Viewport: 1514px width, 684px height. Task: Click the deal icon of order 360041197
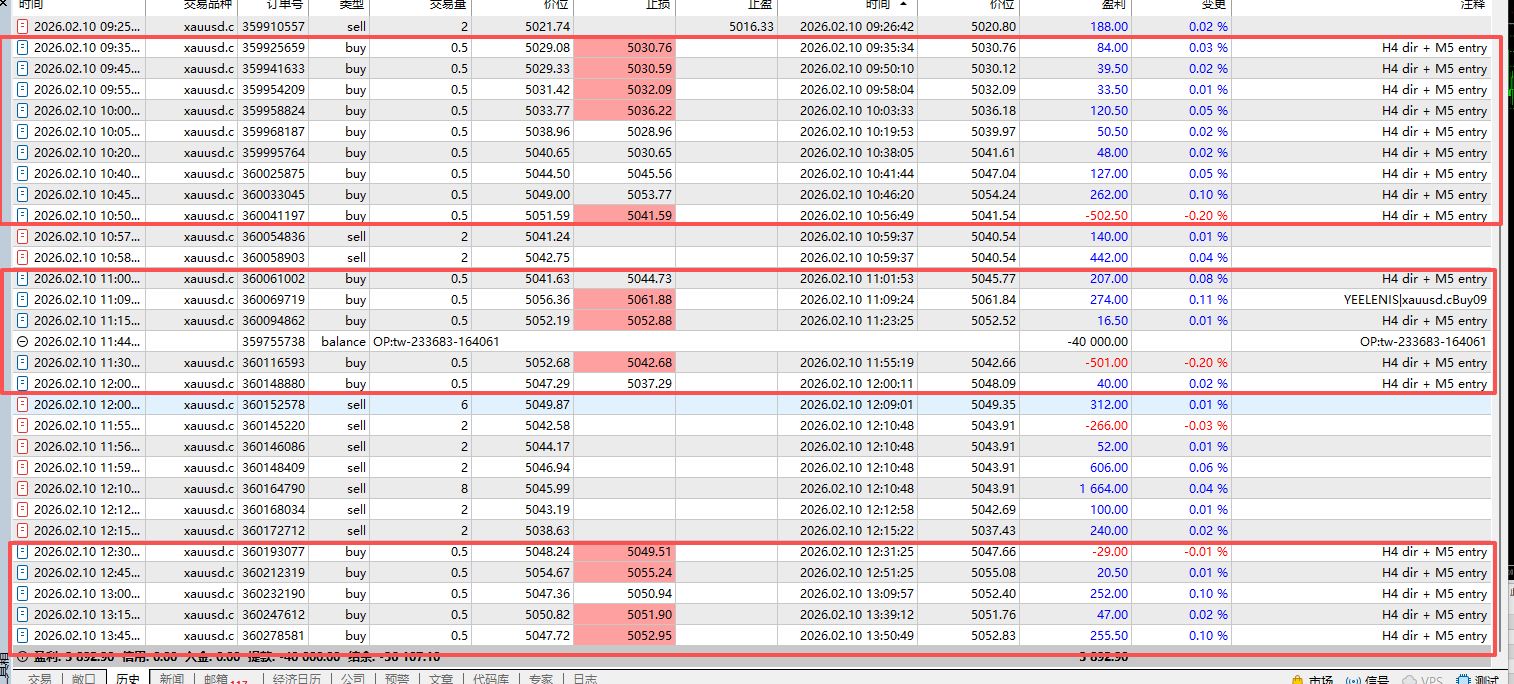click(x=23, y=216)
